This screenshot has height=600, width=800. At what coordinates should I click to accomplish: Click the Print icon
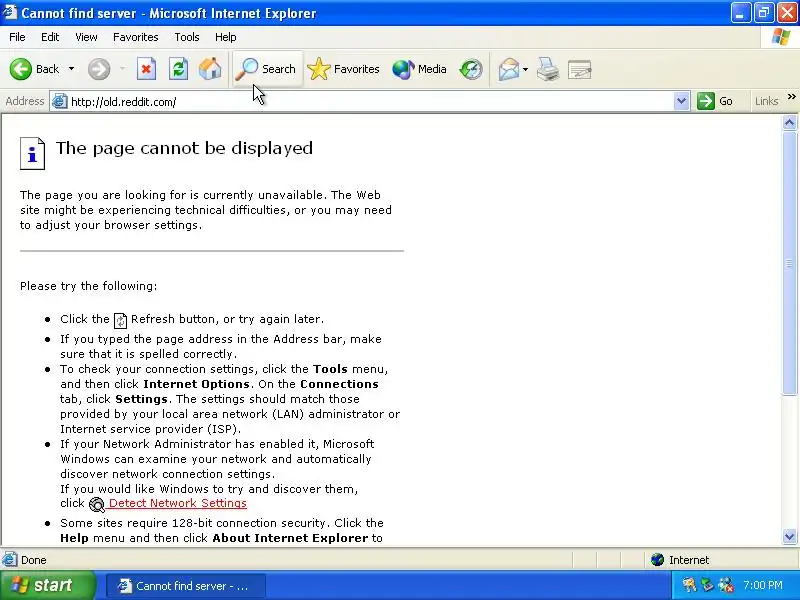[548, 69]
